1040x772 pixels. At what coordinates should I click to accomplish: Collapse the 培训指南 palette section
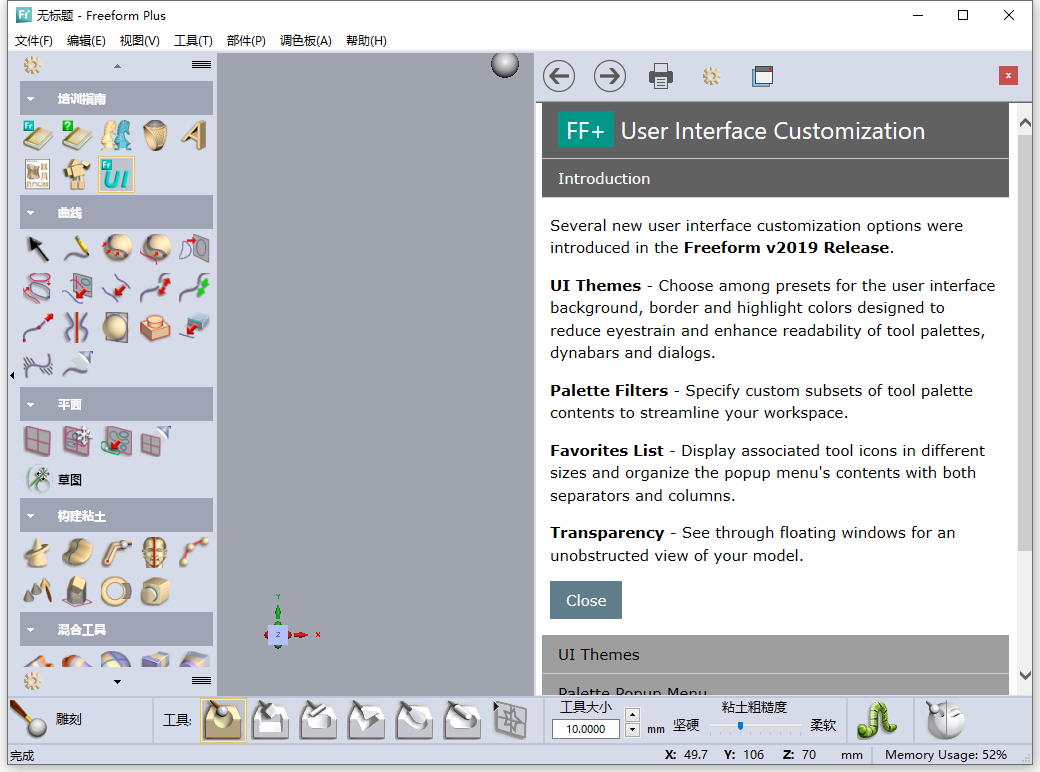31,99
